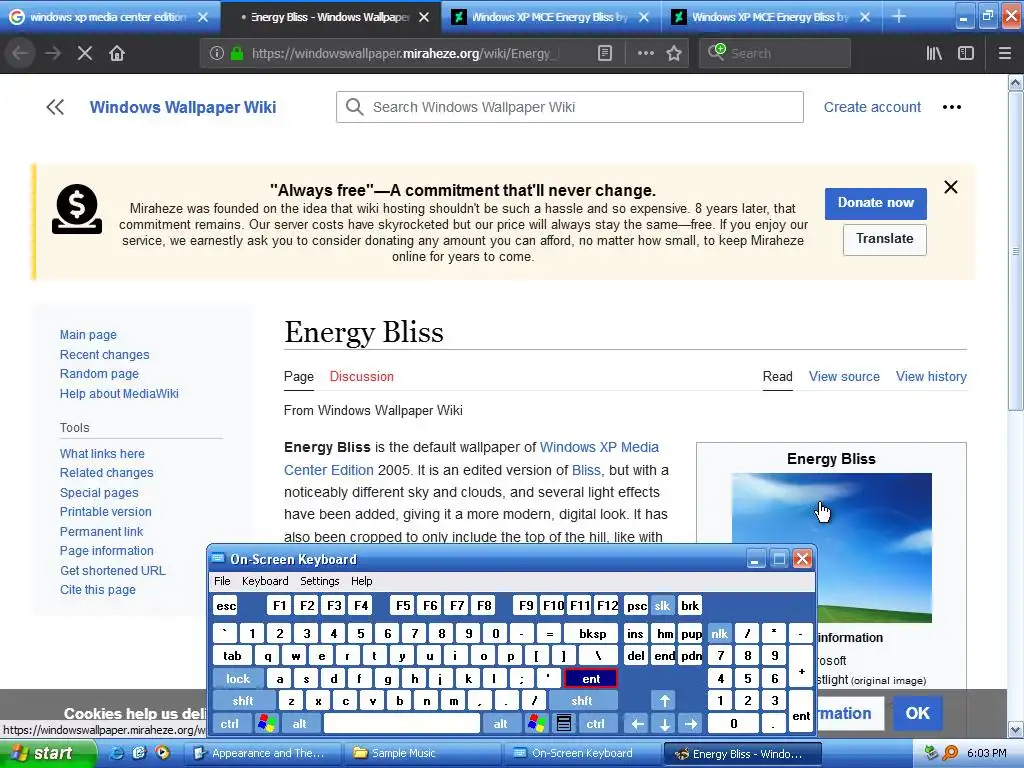The height and width of the screenshot is (768, 1024).
Task: Open the Random page link
Action: click(99, 374)
